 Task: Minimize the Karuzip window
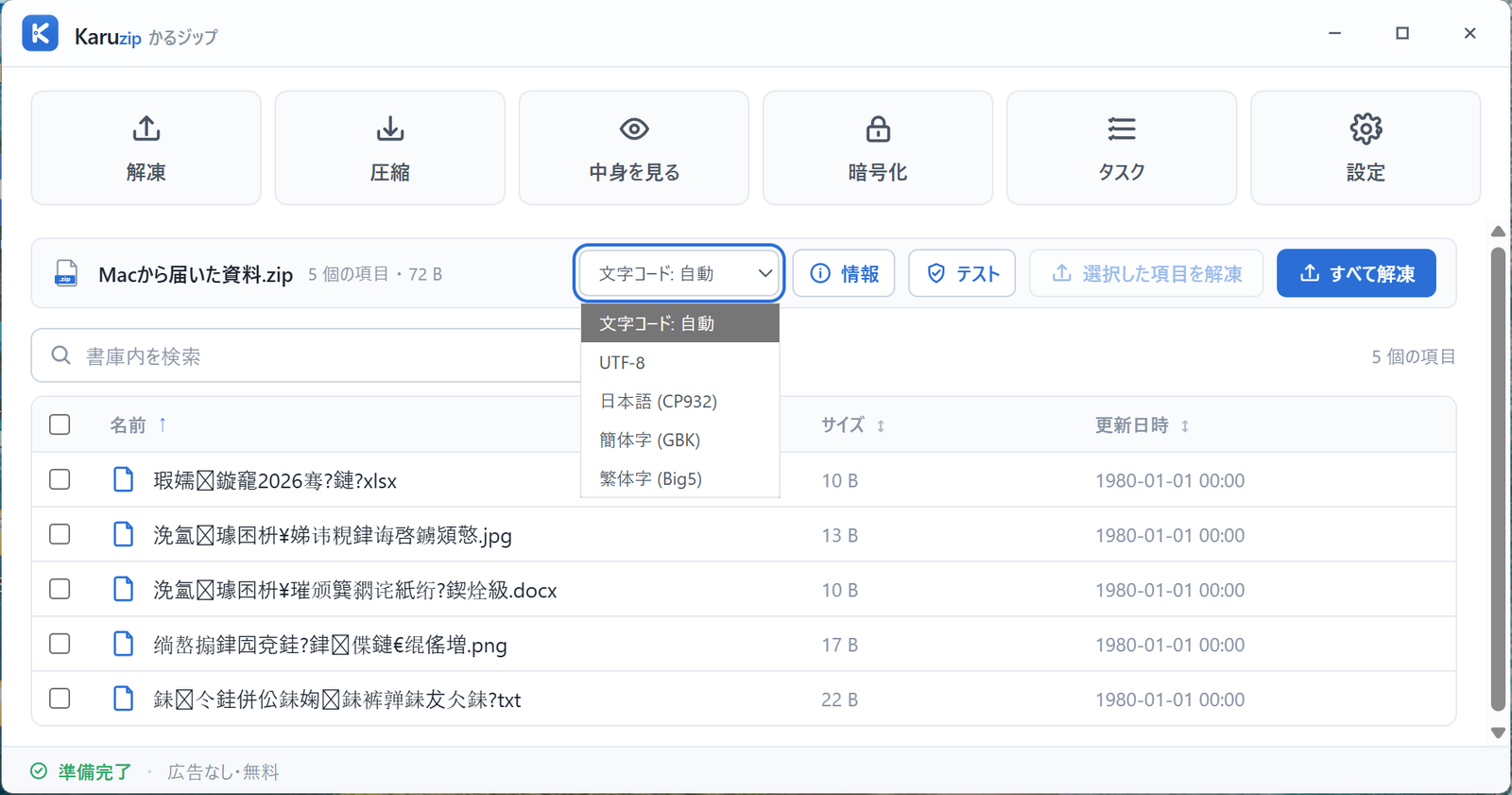(1334, 33)
